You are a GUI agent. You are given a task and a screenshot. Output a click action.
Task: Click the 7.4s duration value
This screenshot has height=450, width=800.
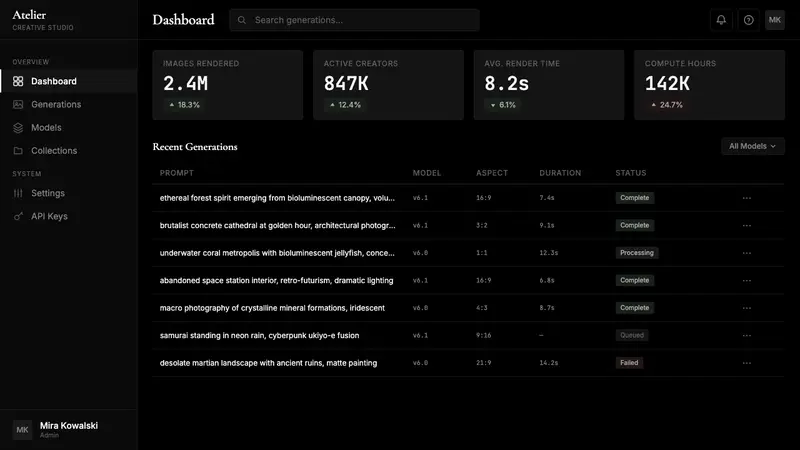coord(547,198)
